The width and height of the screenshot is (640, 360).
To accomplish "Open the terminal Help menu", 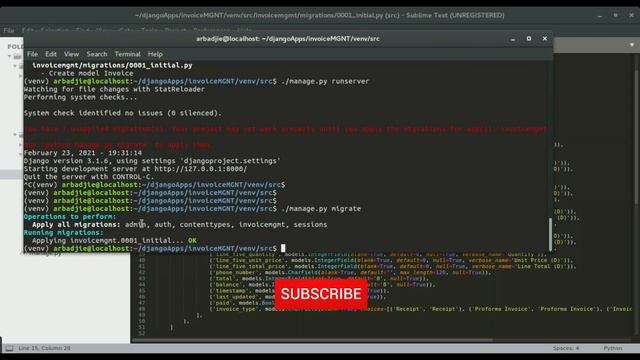I will (x=155, y=54).
